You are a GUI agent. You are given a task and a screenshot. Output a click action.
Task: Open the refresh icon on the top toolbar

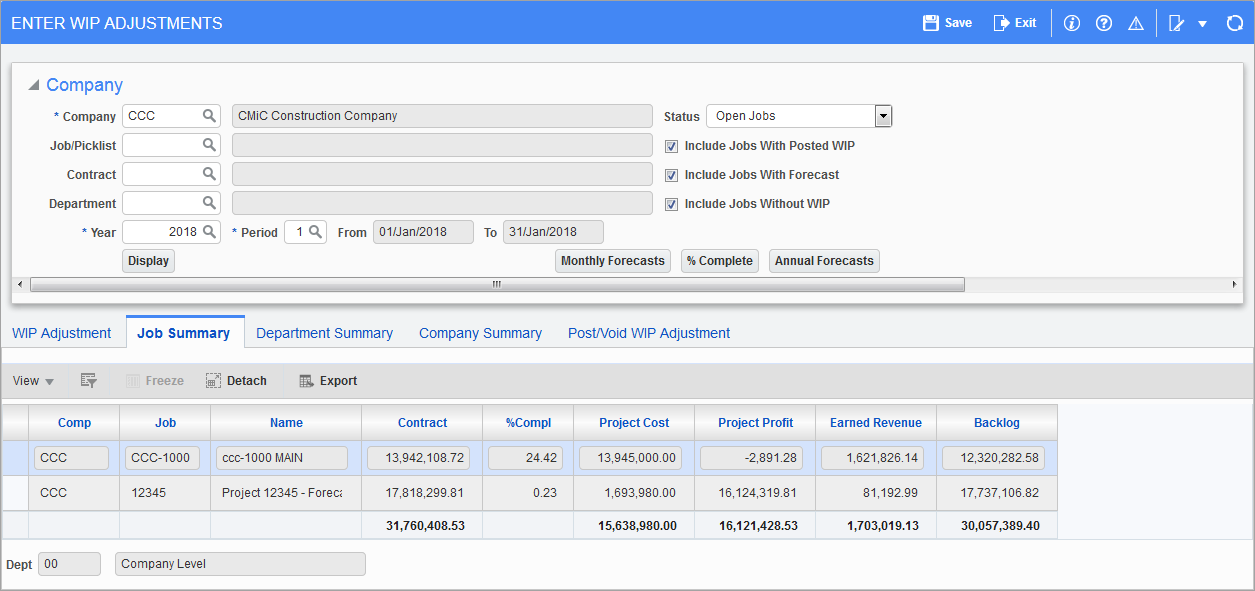1235,22
